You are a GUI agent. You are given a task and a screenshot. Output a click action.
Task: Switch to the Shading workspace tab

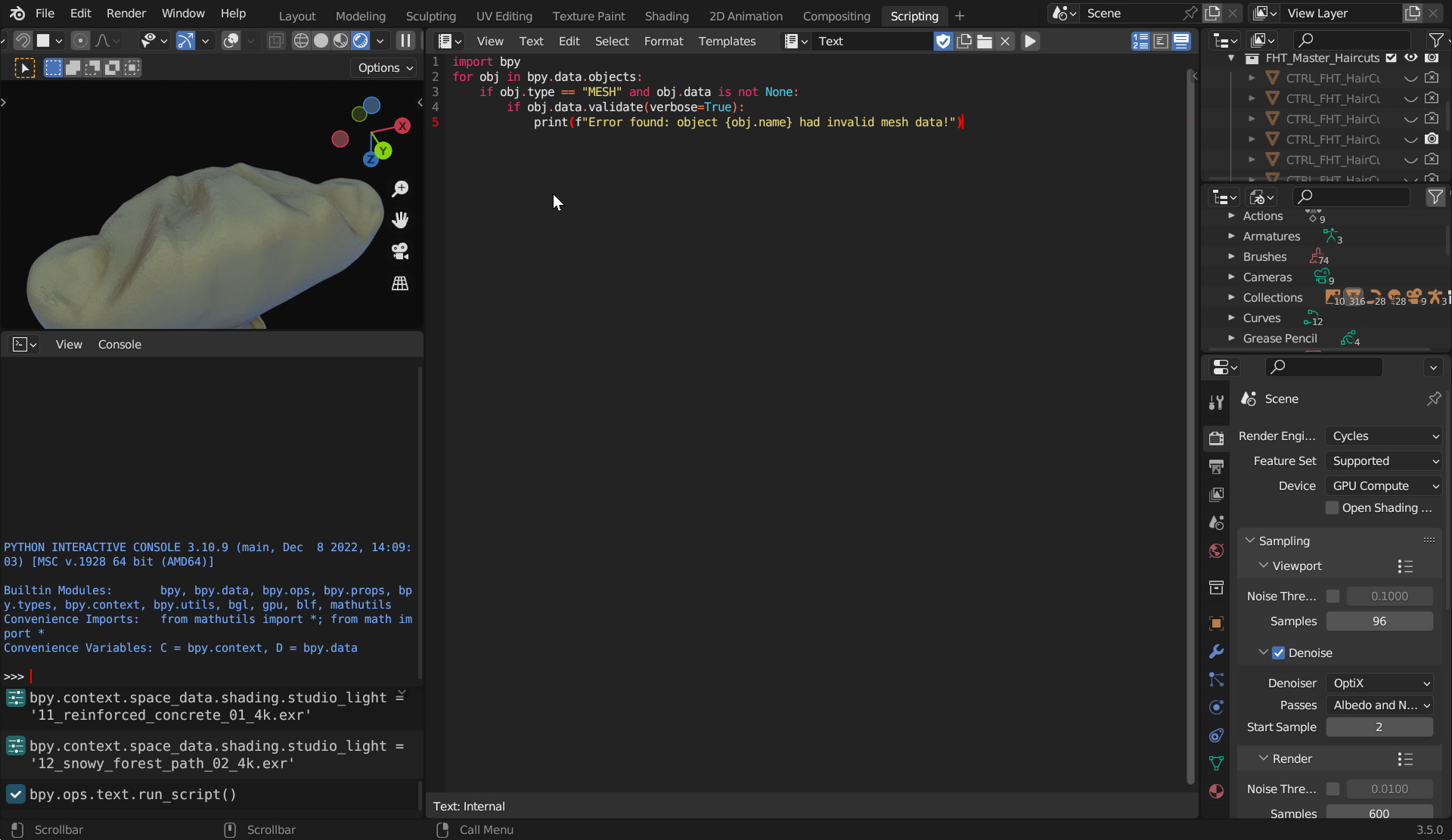666,16
